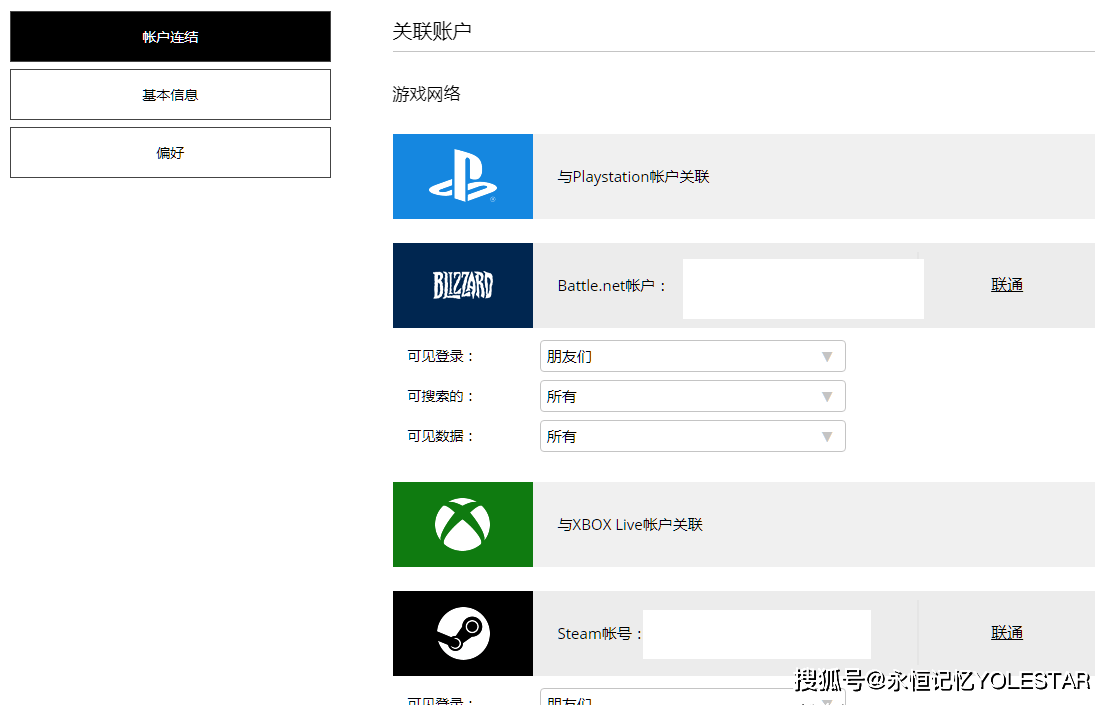This screenshot has width=1115, height=705.
Task: Open the 可搜索的 dropdown showing 所有
Action: pyautogui.click(x=693, y=396)
